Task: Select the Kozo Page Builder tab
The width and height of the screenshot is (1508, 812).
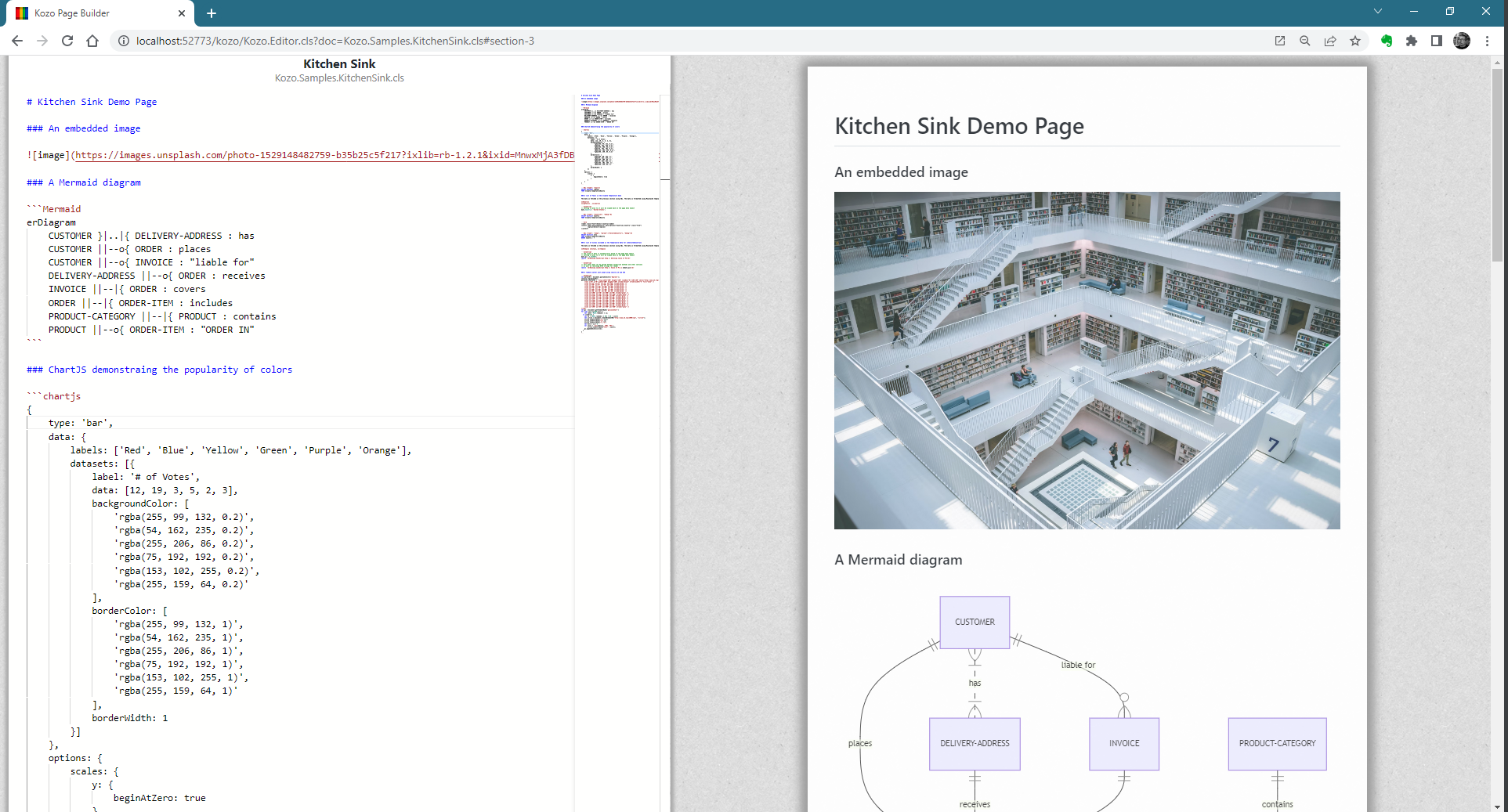Action: coord(102,13)
